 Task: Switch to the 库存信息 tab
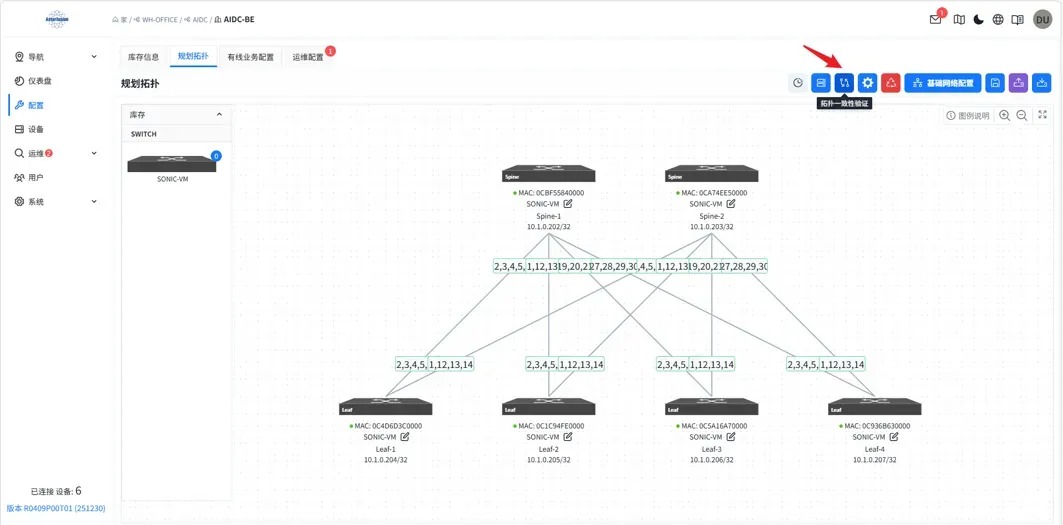[144, 57]
